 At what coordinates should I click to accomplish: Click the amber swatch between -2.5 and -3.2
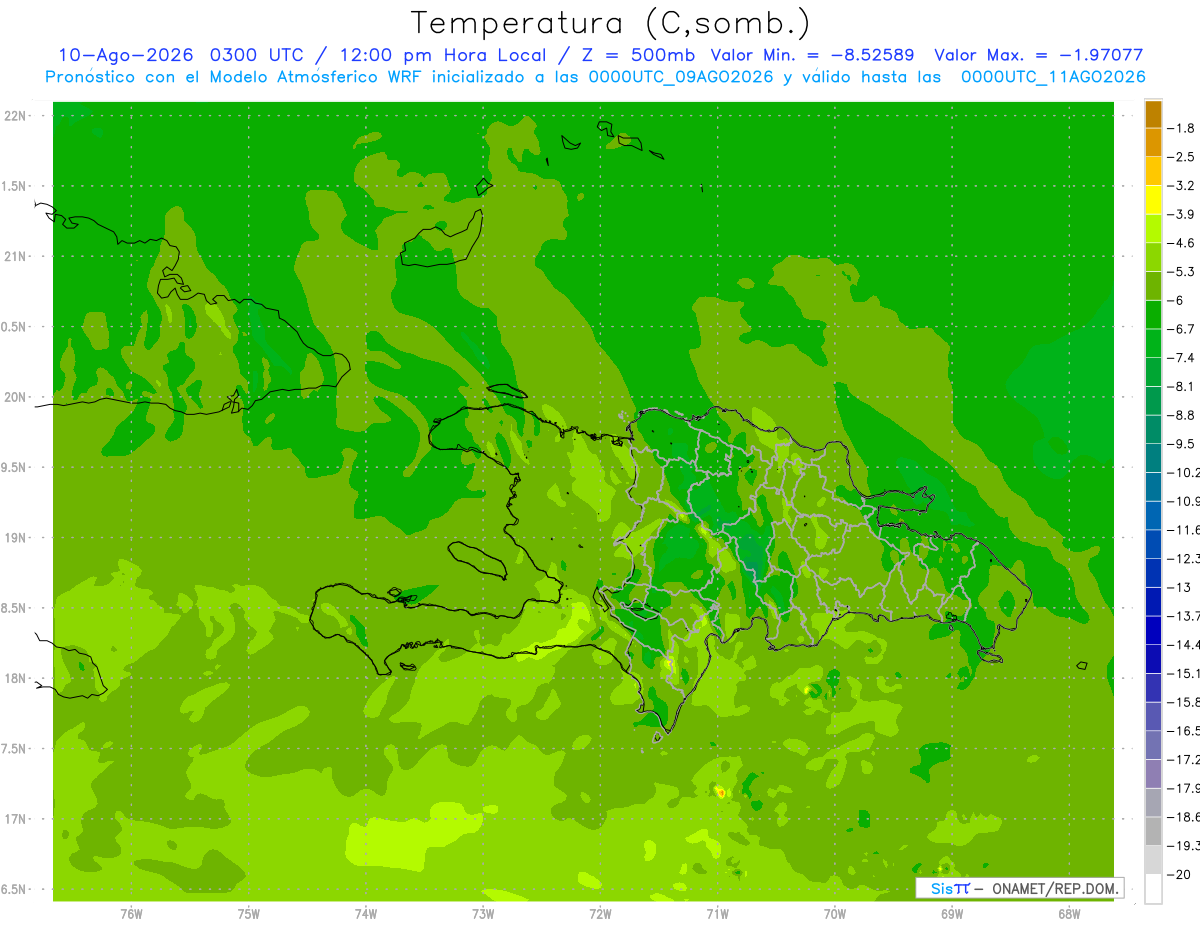coord(1153,172)
